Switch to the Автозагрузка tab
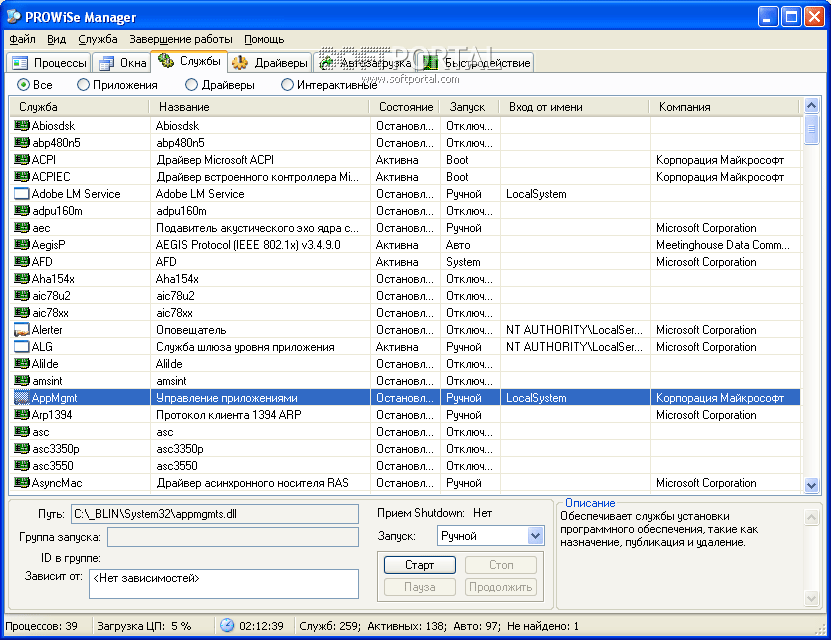The image size is (831, 640). coord(365,63)
